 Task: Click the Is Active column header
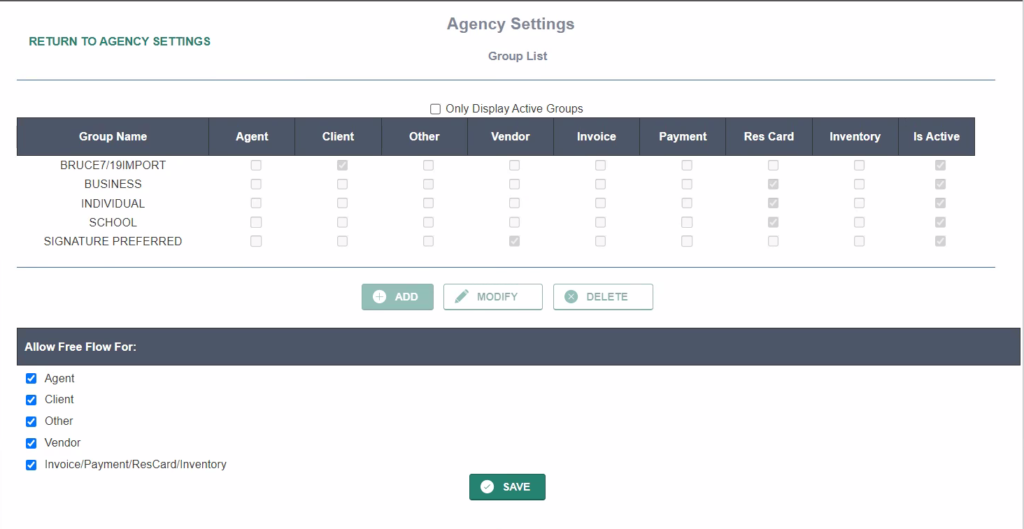(935, 137)
